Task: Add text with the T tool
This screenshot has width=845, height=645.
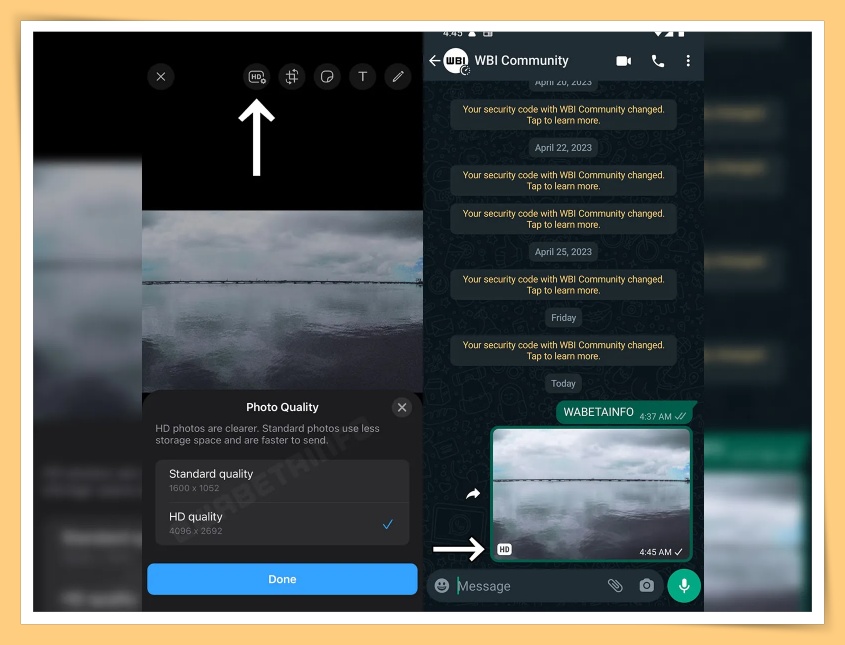Action: 363,77
